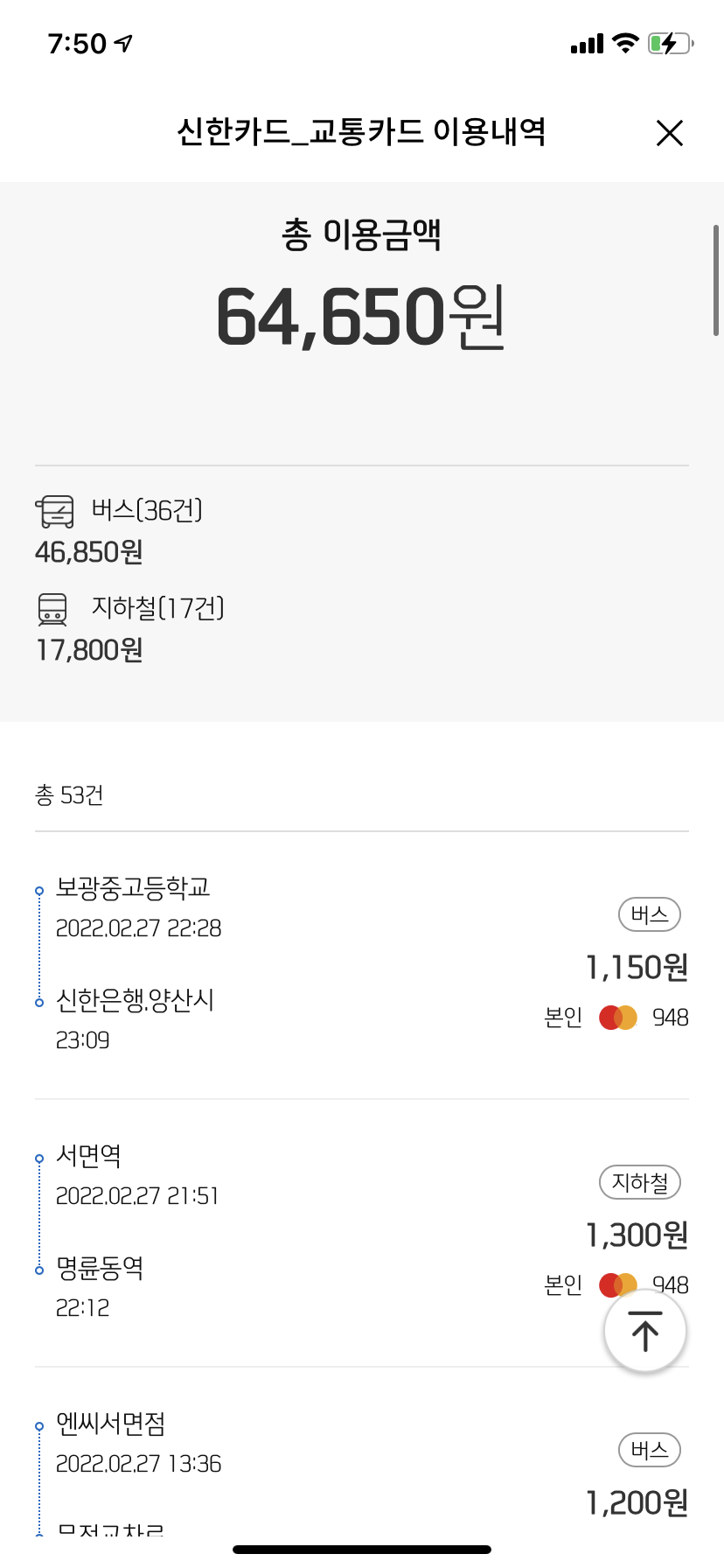Tap the total amount 64,650원
This screenshot has width=724, height=1568.
click(x=361, y=317)
